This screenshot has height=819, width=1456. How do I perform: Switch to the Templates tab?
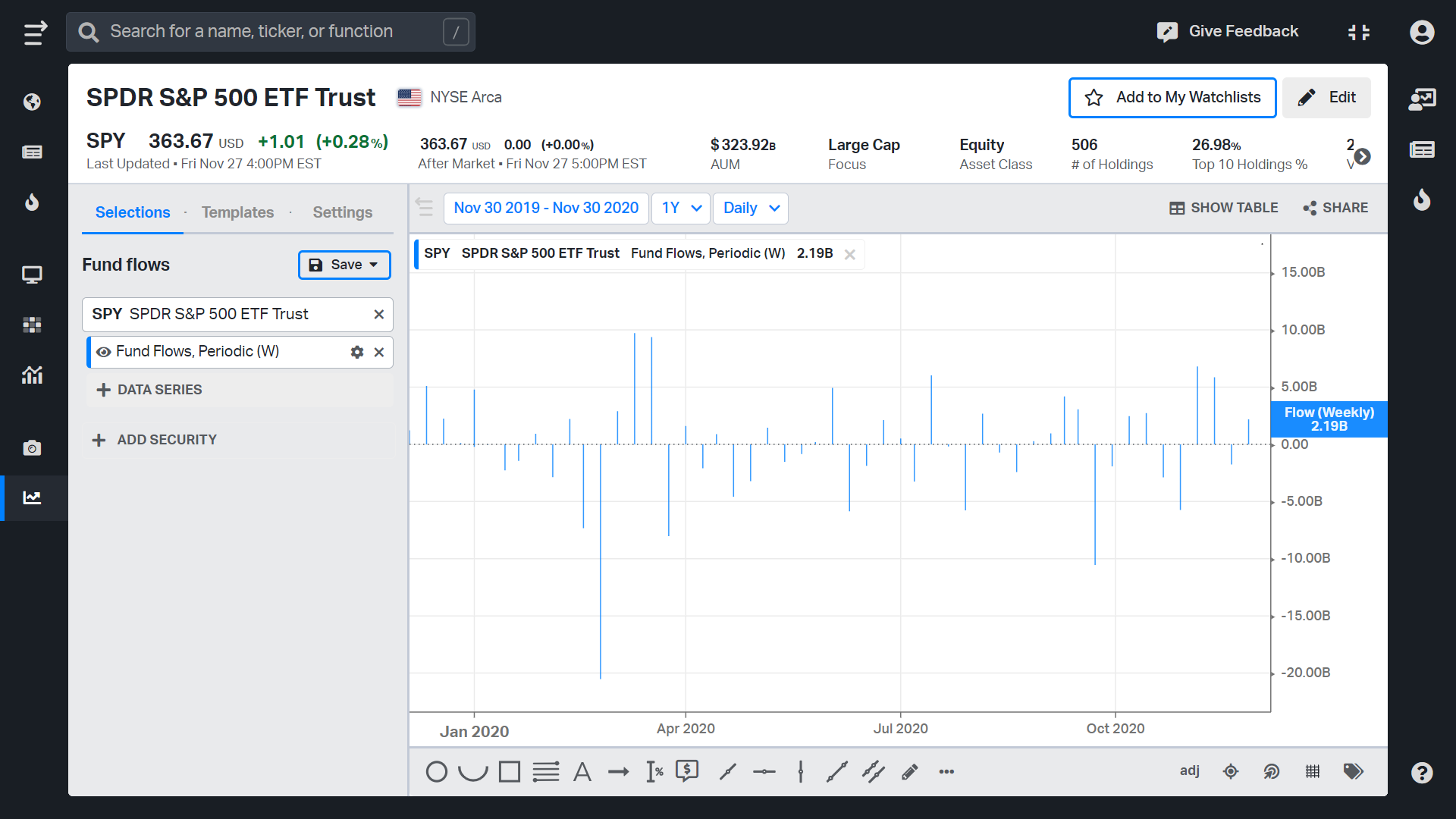coord(237,212)
